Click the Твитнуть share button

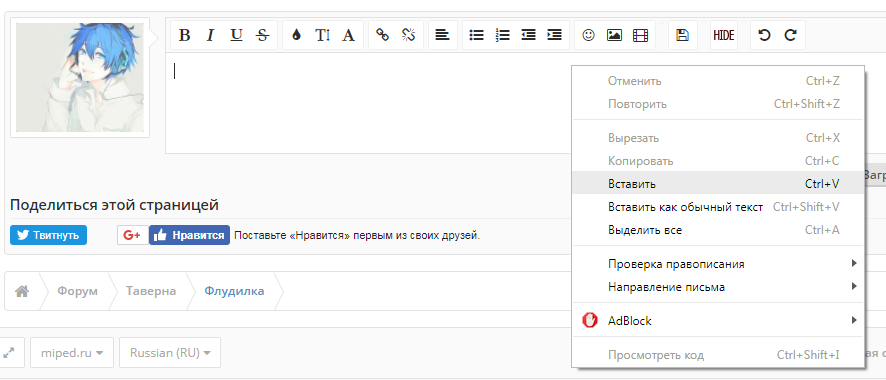pyautogui.click(x=48, y=235)
